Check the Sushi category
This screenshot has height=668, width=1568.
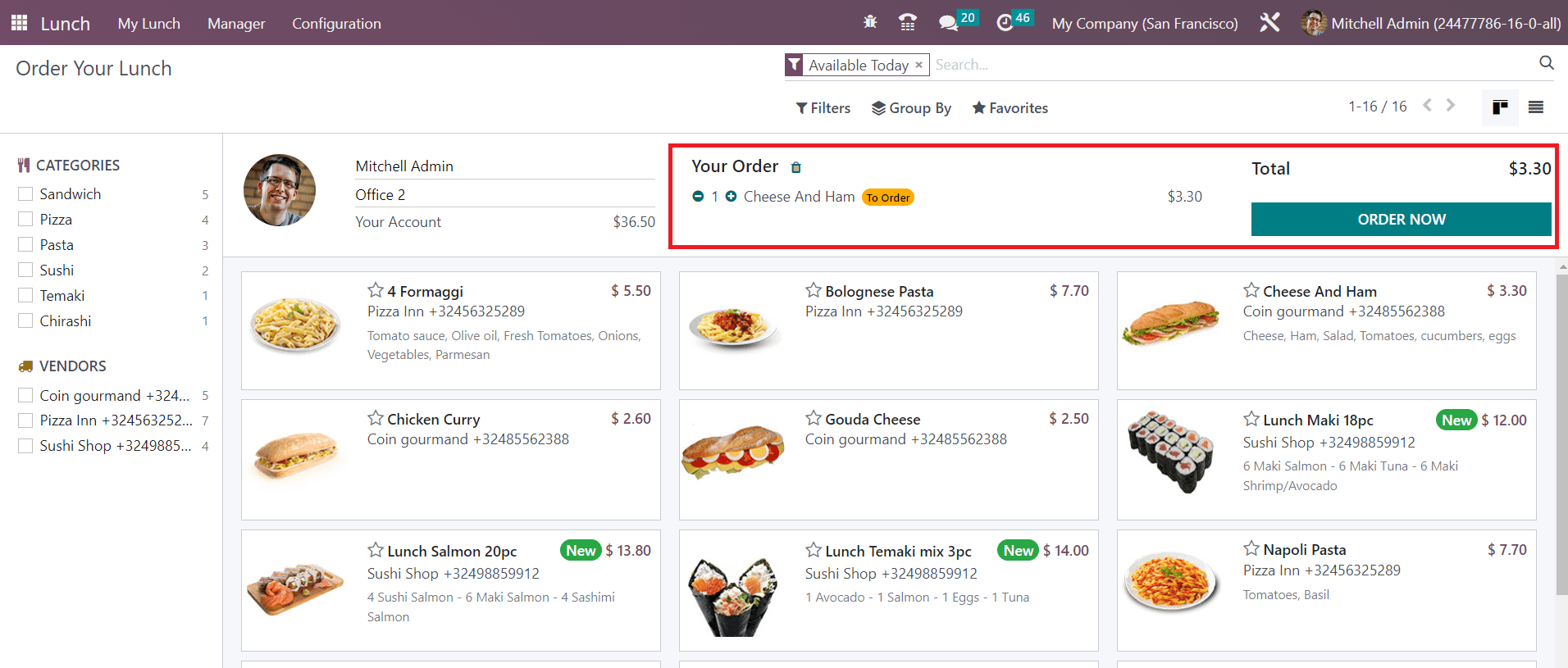click(x=25, y=270)
